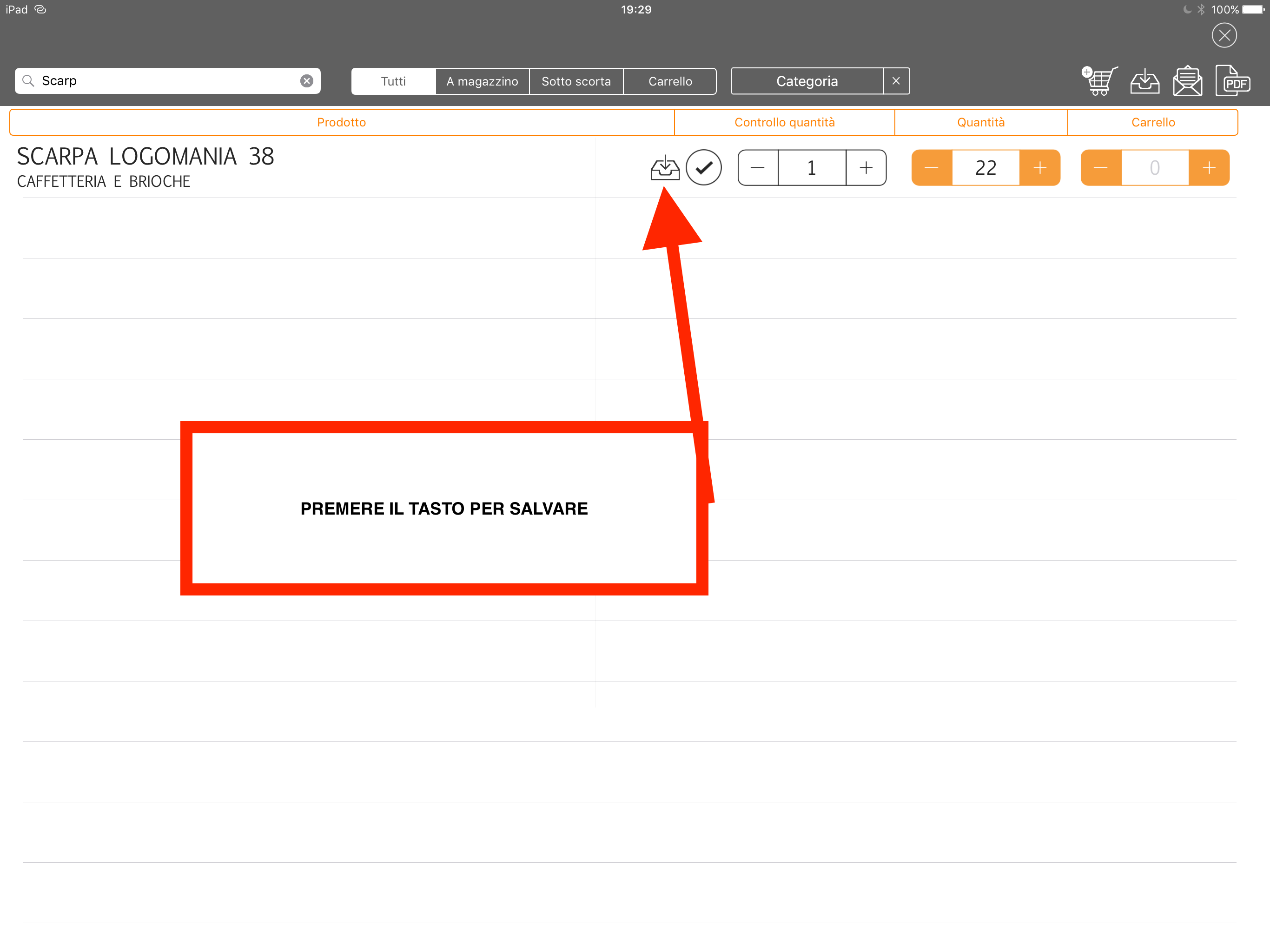Open the Categoria dropdown
This screenshot has height=952, width=1270.
click(x=807, y=81)
